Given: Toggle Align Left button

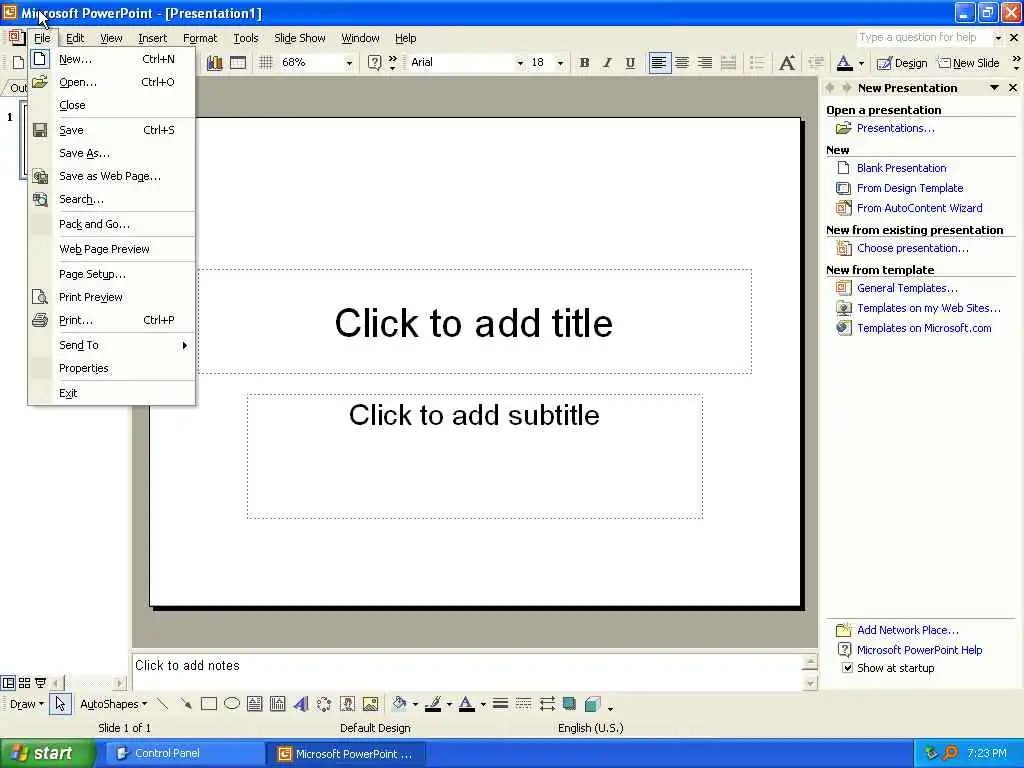Looking at the screenshot, I should pos(659,63).
